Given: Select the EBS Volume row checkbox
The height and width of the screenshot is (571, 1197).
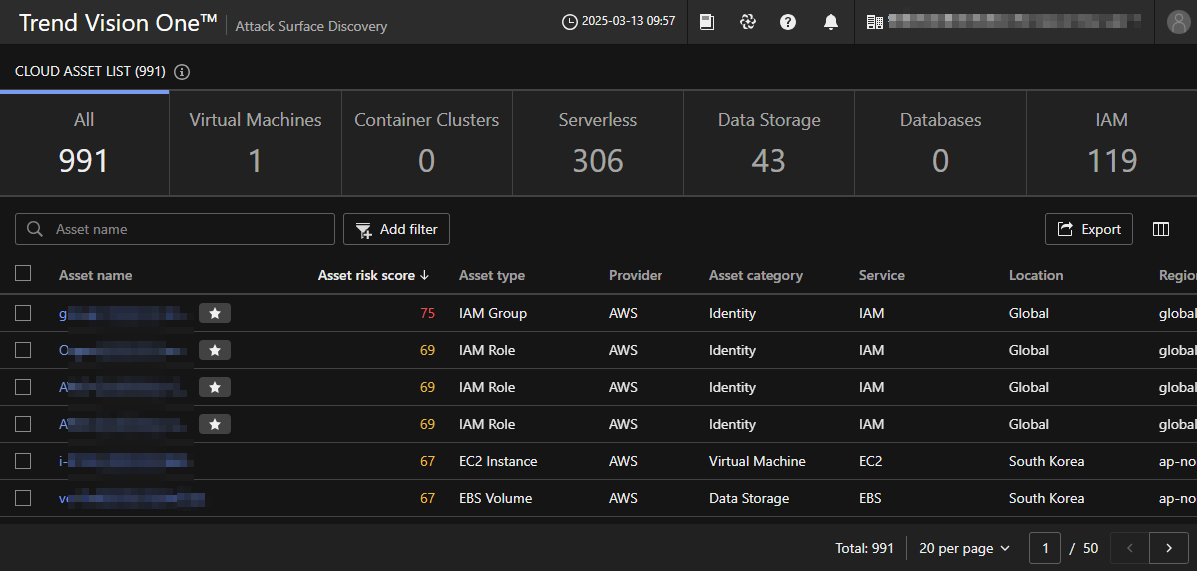Looking at the screenshot, I should (x=23, y=498).
